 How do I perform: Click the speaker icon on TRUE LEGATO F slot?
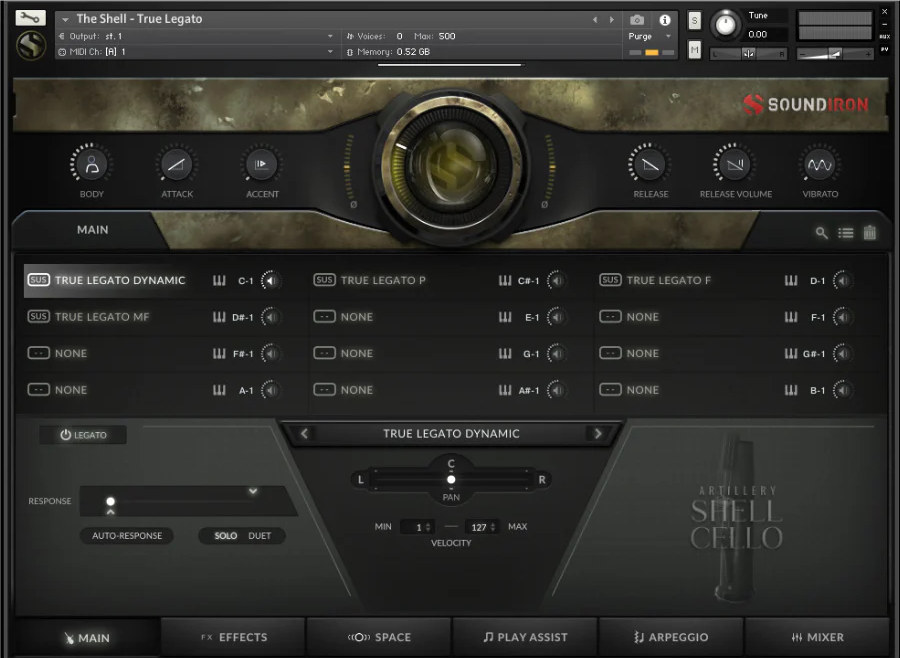841,280
